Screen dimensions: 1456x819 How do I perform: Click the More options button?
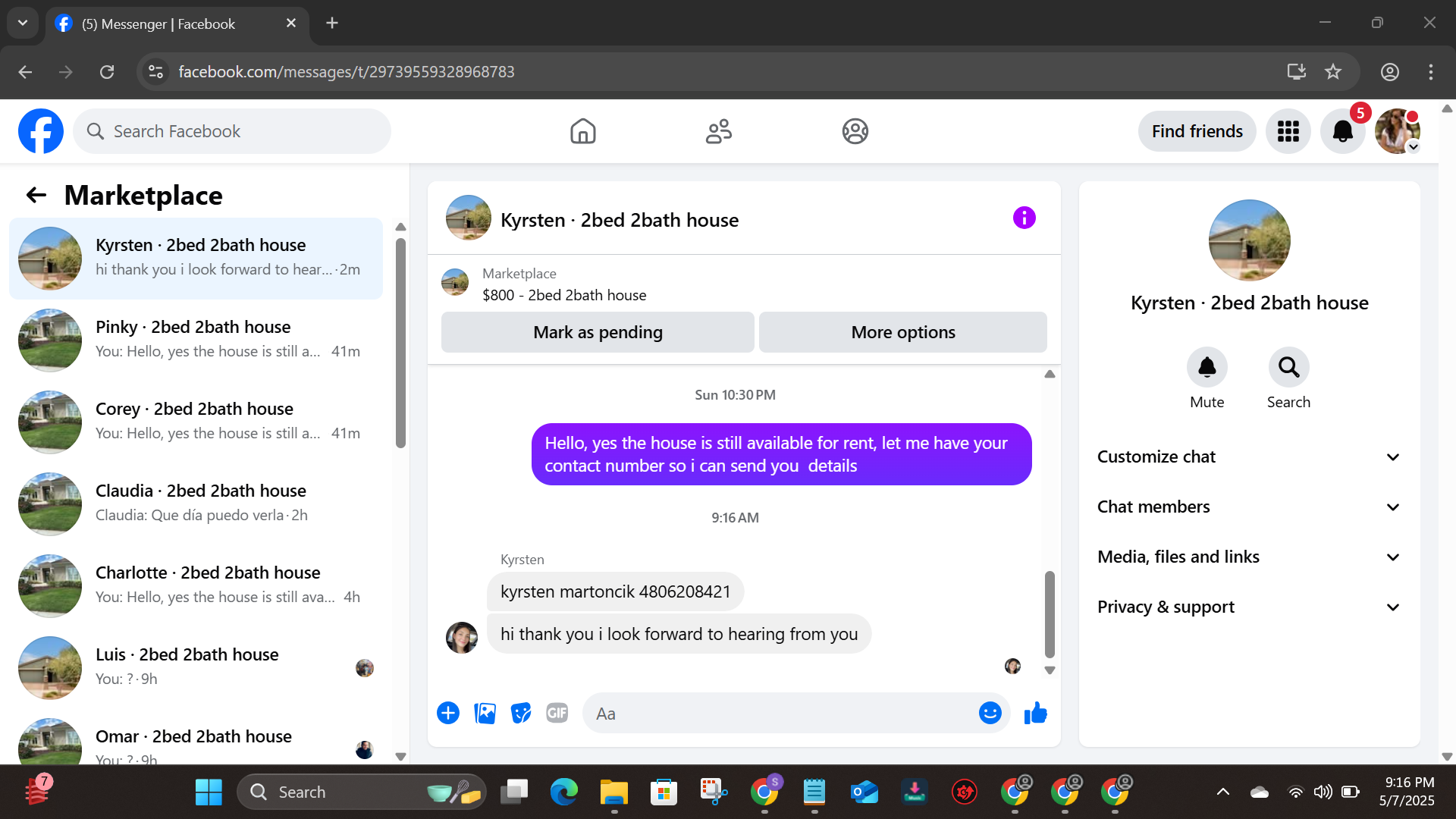coord(902,333)
